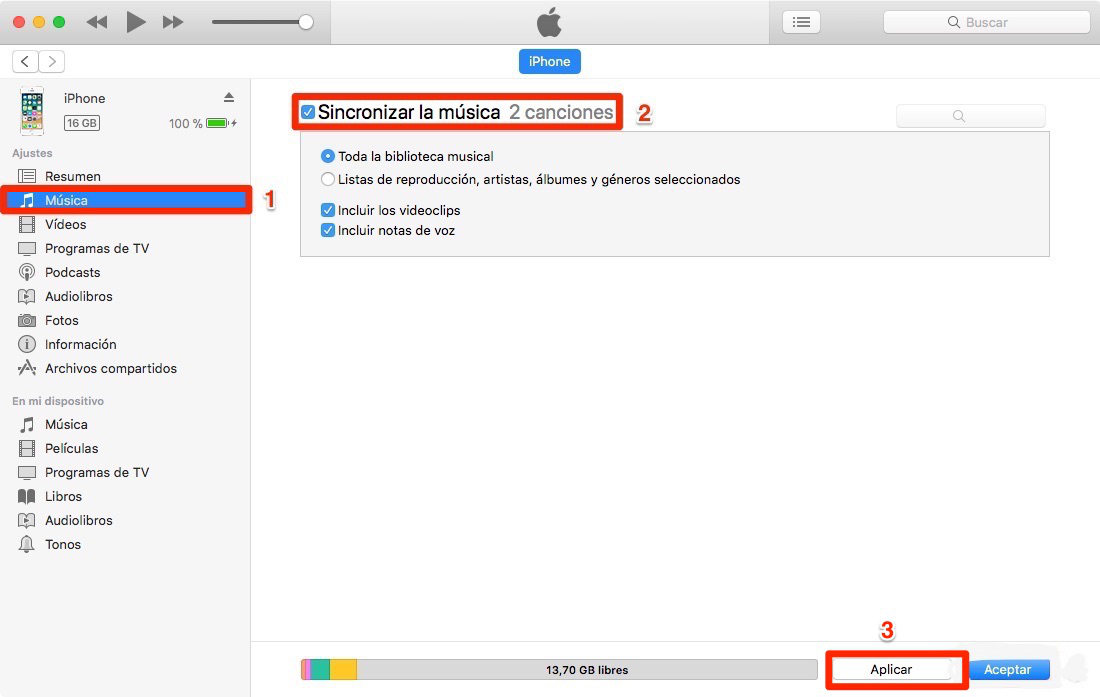The height and width of the screenshot is (697, 1100).
Task: Click the Buscar search field
Action: click(x=986, y=22)
